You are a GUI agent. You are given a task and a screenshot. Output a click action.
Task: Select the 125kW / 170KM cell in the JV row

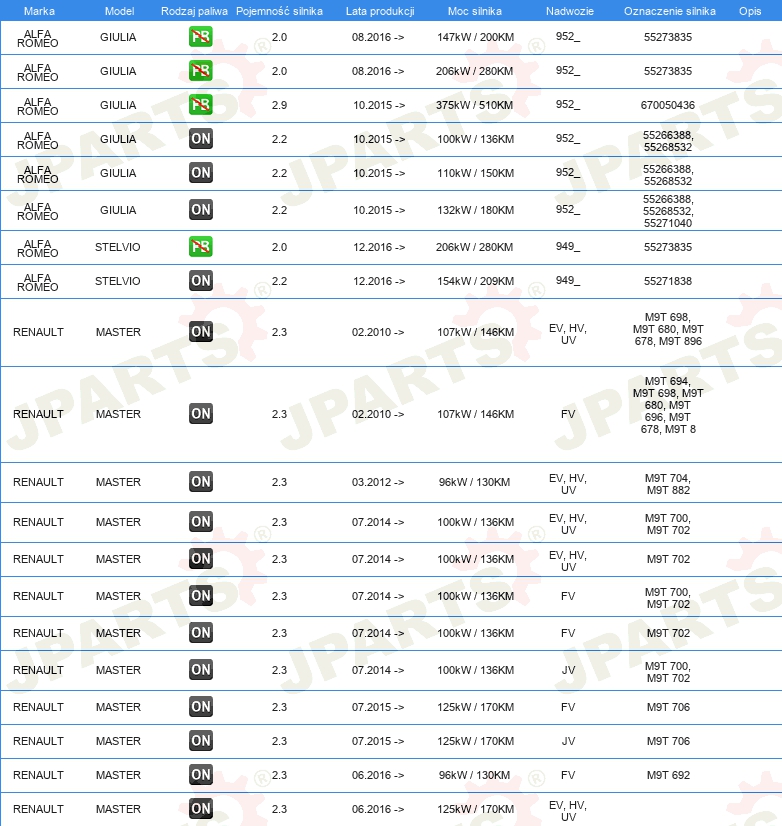pos(475,741)
